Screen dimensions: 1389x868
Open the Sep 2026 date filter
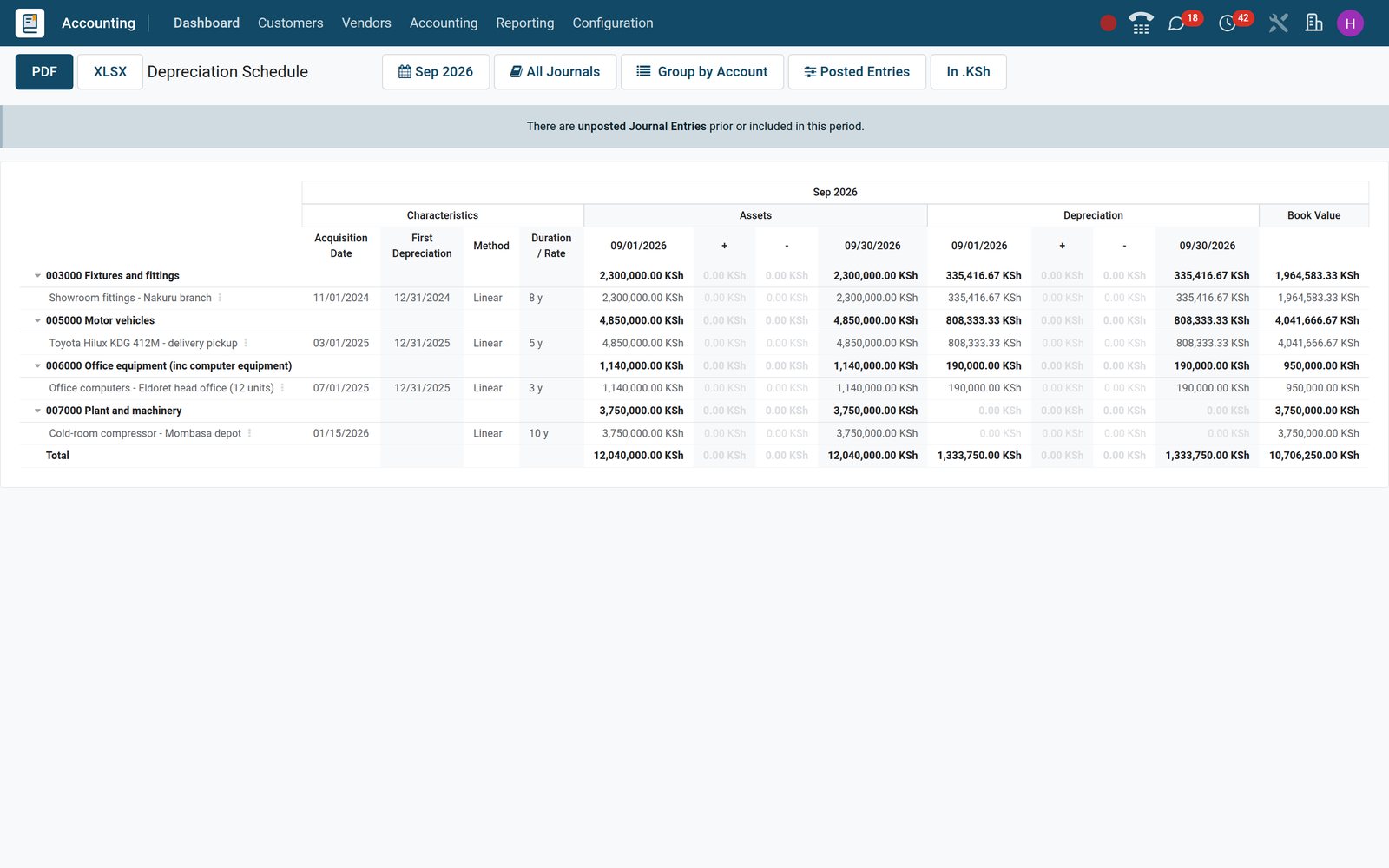tap(436, 72)
